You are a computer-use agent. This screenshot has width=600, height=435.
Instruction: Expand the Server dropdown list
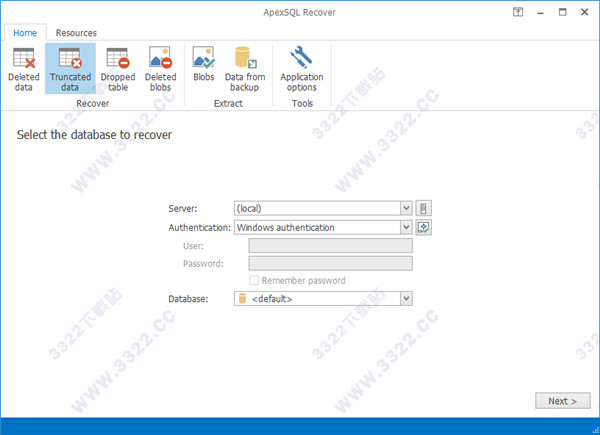(x=406, y=209)
